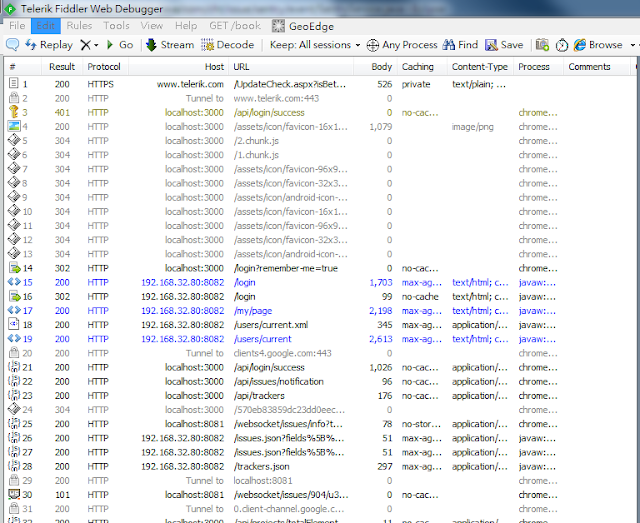The width and height of the screenshot is (640, 523).
Task: Click the /trackers.json URL cell
Action: point(261,466)
